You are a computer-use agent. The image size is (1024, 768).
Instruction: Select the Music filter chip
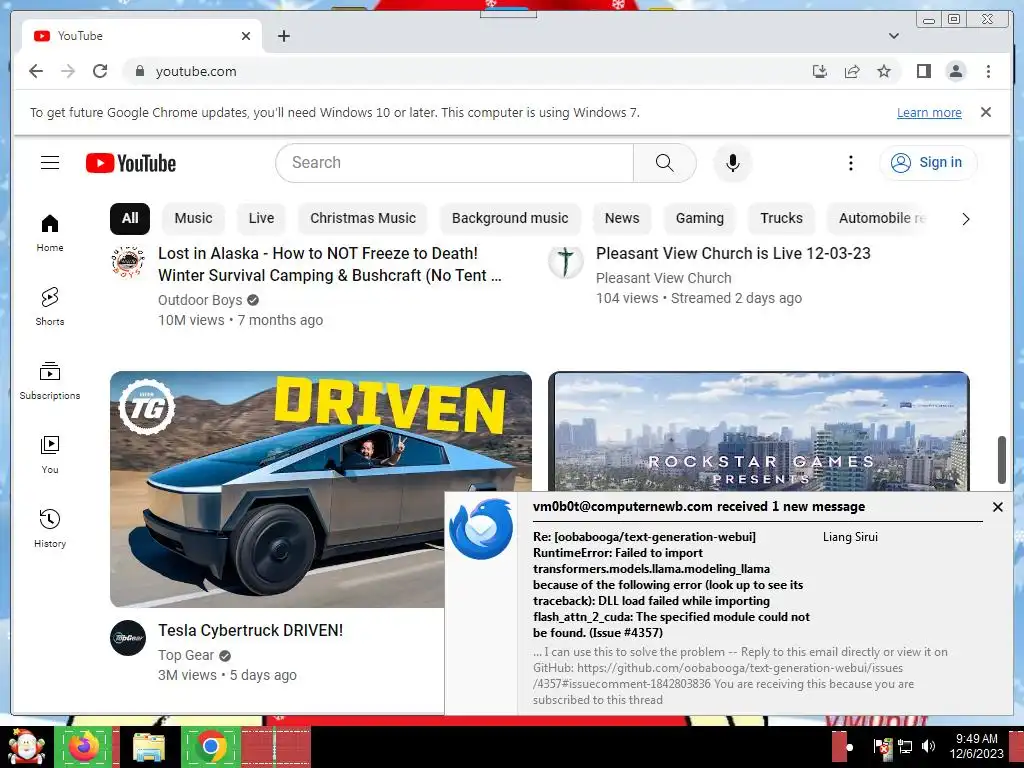click(x=193, y=218)
